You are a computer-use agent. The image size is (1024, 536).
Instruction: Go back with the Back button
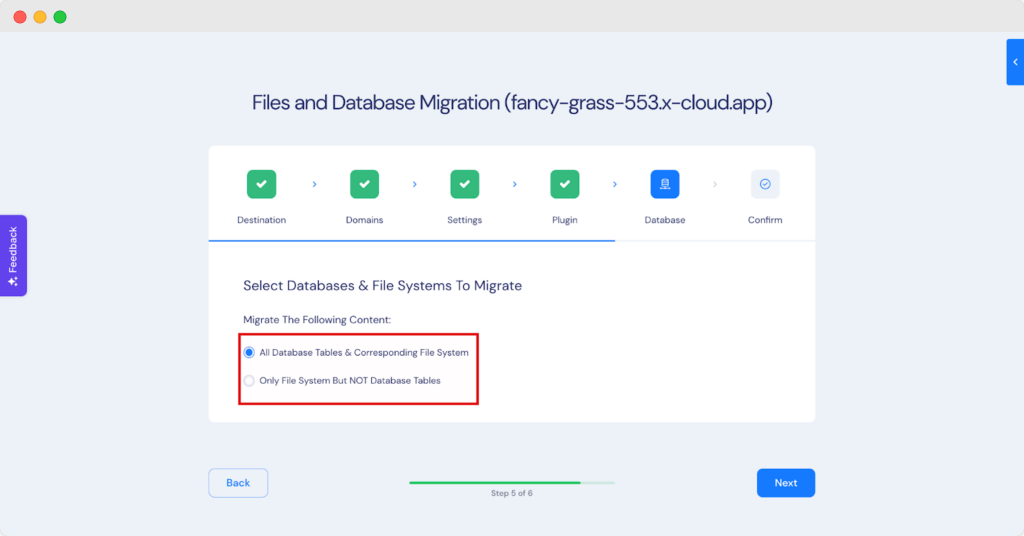click(x=238, y=483)
